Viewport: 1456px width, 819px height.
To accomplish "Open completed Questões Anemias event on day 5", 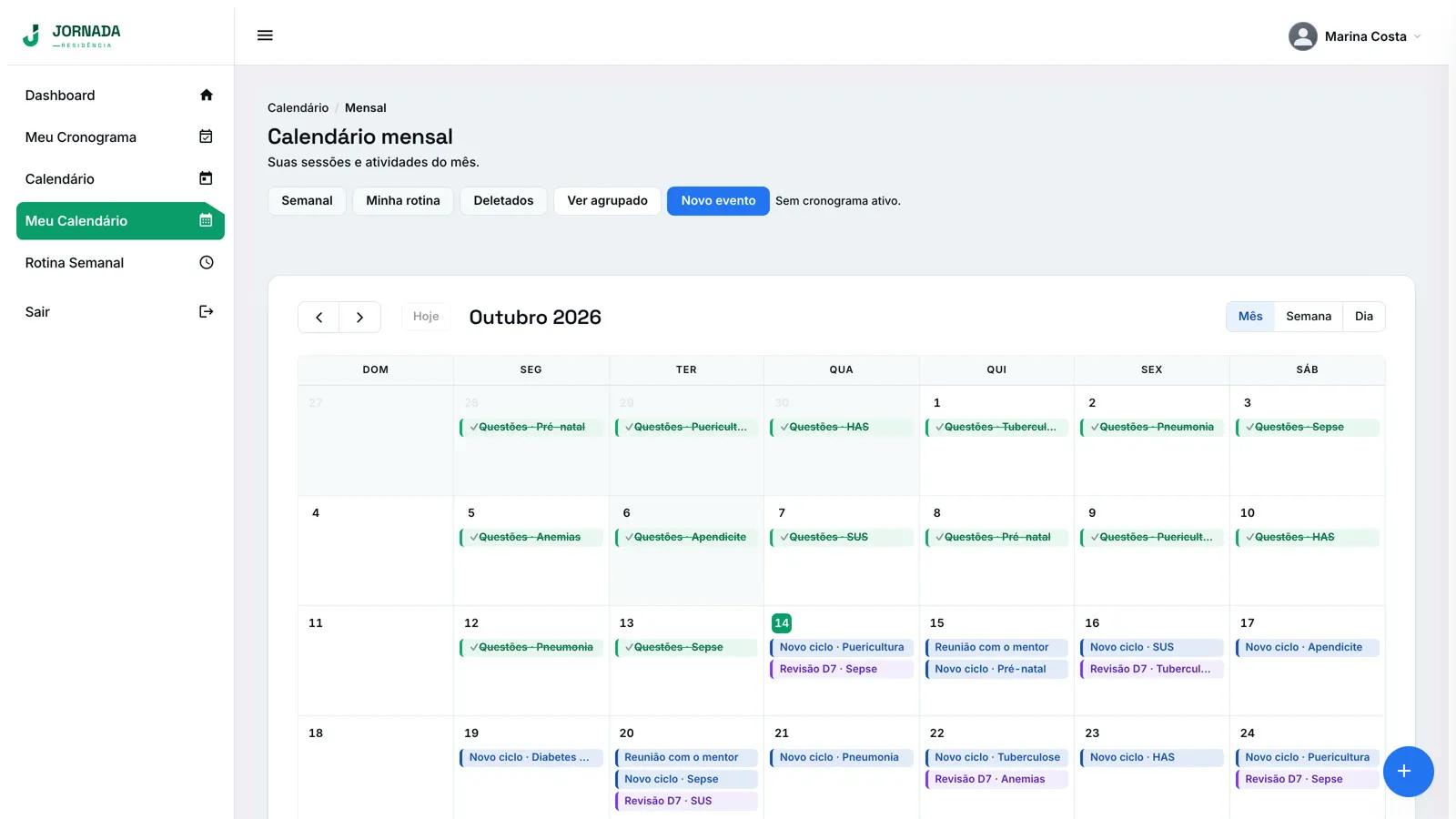I will click(x=531, y=537).
